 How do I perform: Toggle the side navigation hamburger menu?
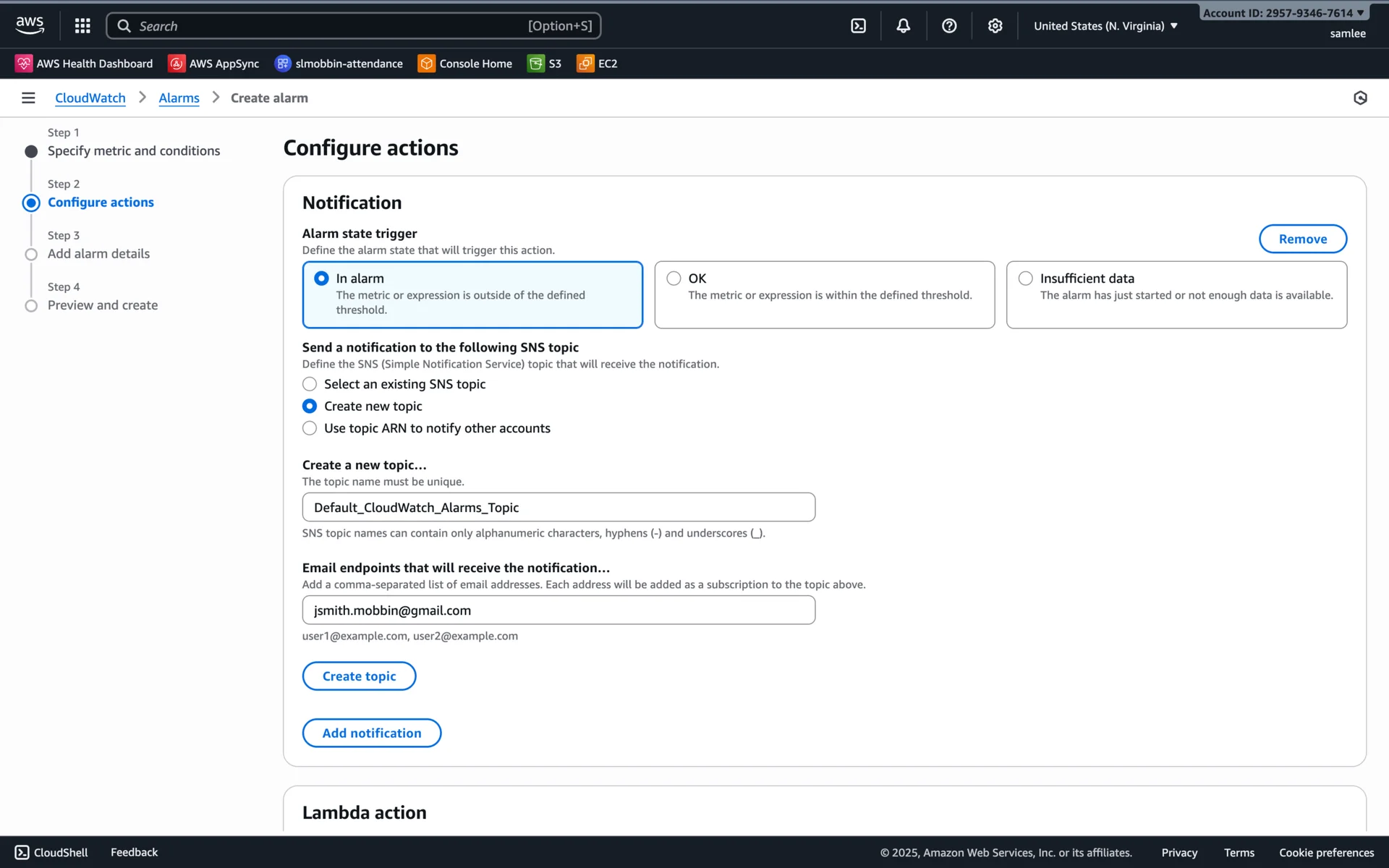pyautogui.click(x=28, y=98)
